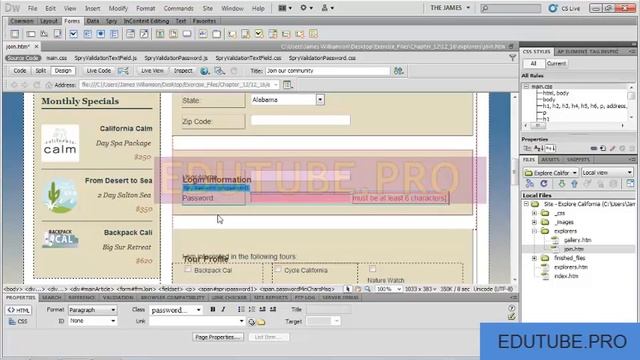Switch to the Common insert tab
The height and width of the screenshot is (360, 640).
[x=22, y=21]
